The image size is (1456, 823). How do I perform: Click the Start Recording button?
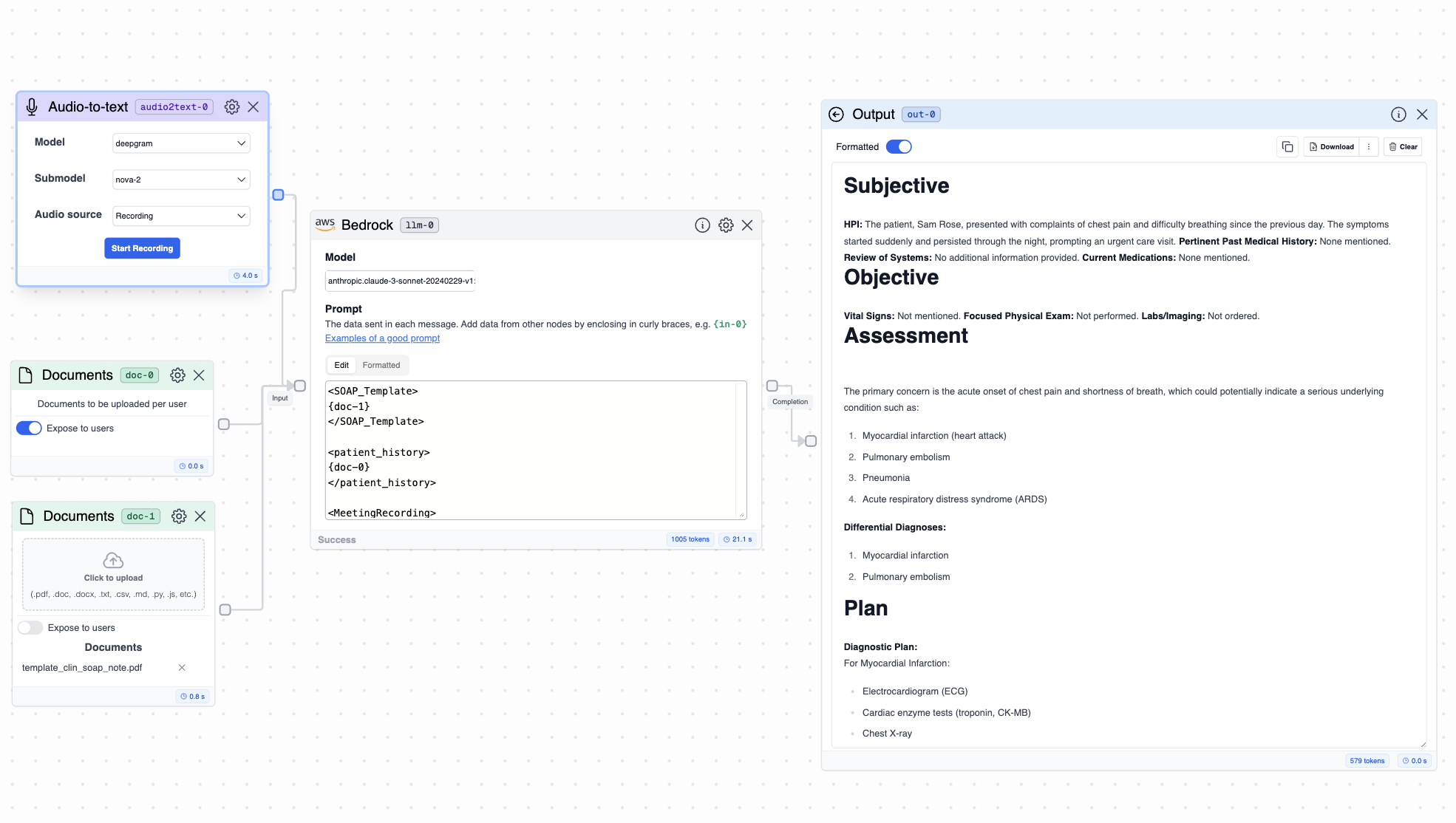(141, 248)
